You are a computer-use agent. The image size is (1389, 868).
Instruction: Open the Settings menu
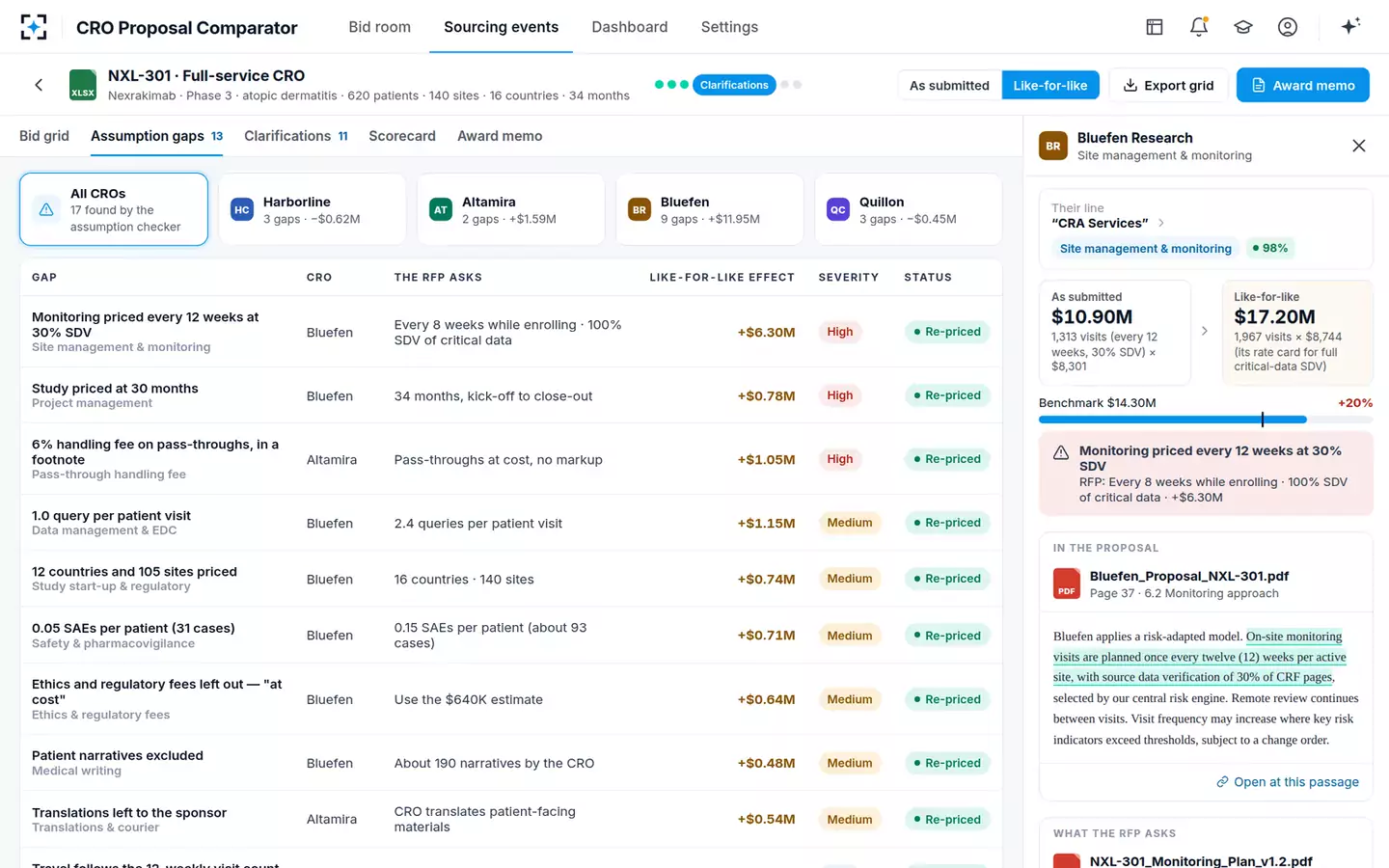pyautogui.click(x=729, y=27)
